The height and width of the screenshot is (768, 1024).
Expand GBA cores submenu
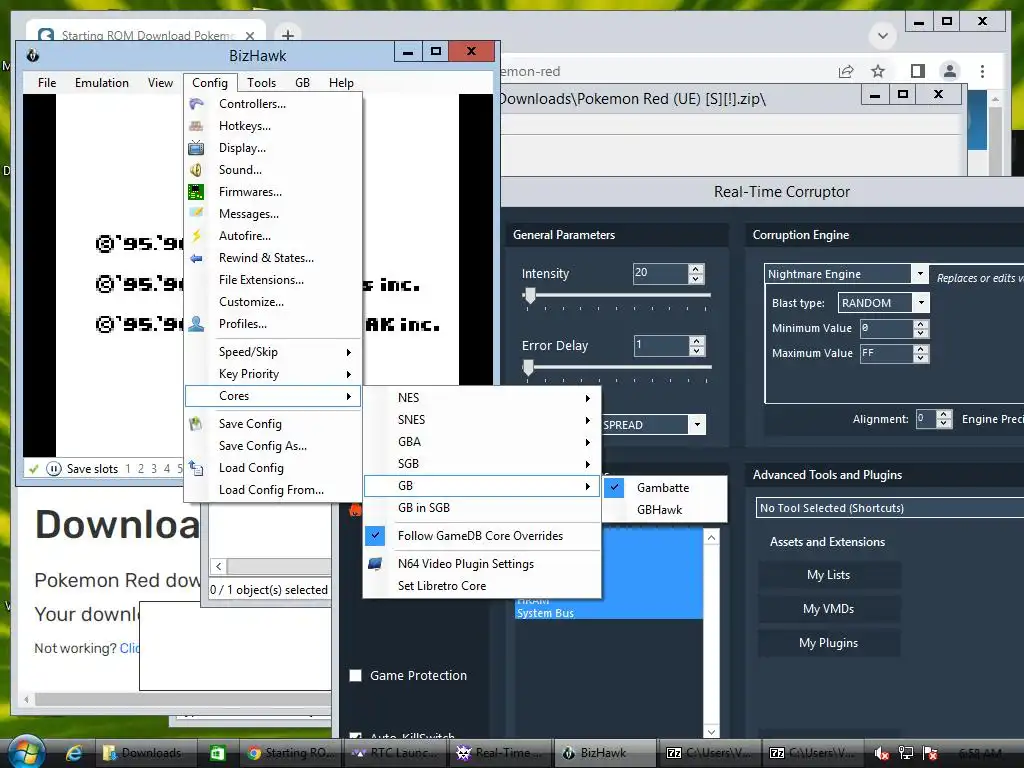point(482,441)
